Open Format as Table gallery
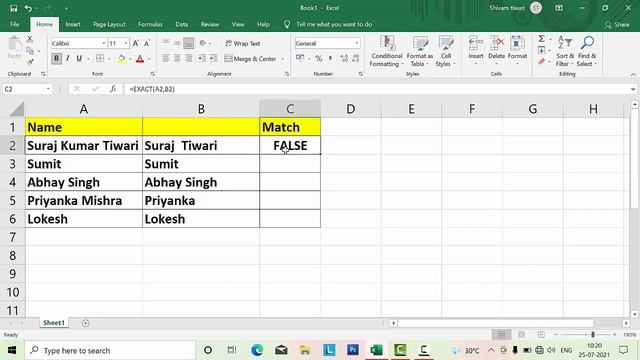The image size is (640, 360). (420, 51)
